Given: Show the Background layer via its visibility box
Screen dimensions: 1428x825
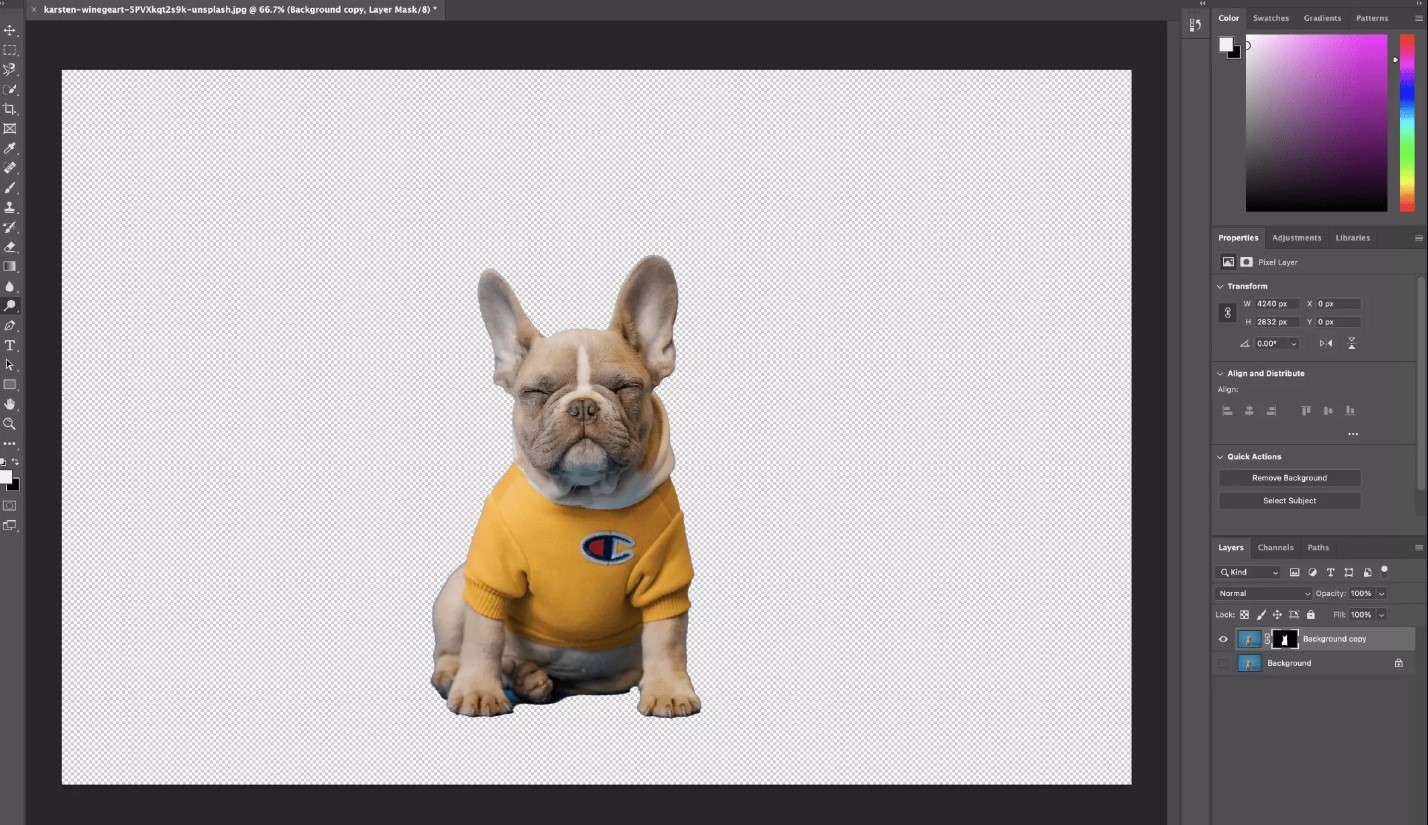Looking at the screenshot, I should [1223, 663].
